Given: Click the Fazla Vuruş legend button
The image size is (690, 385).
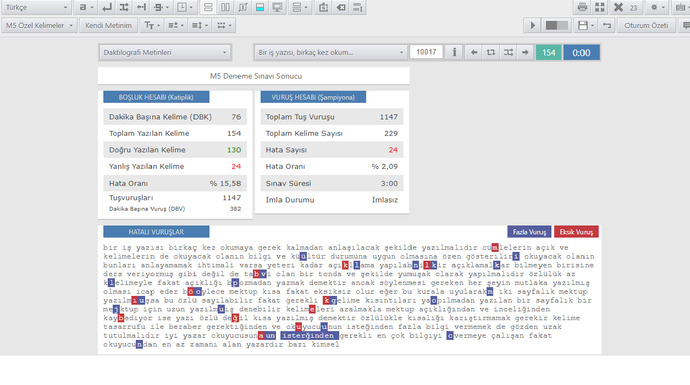Looking at the screenshot, I should tap(529, 232).
